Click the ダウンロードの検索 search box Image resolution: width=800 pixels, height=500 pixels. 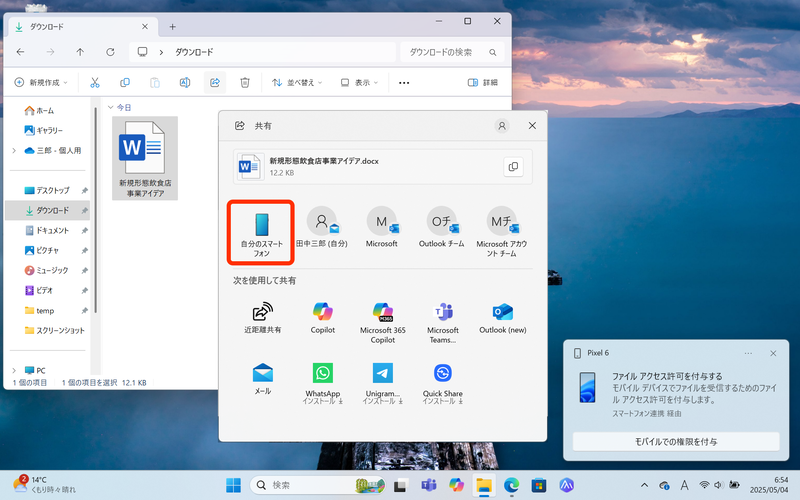(452, 52)
